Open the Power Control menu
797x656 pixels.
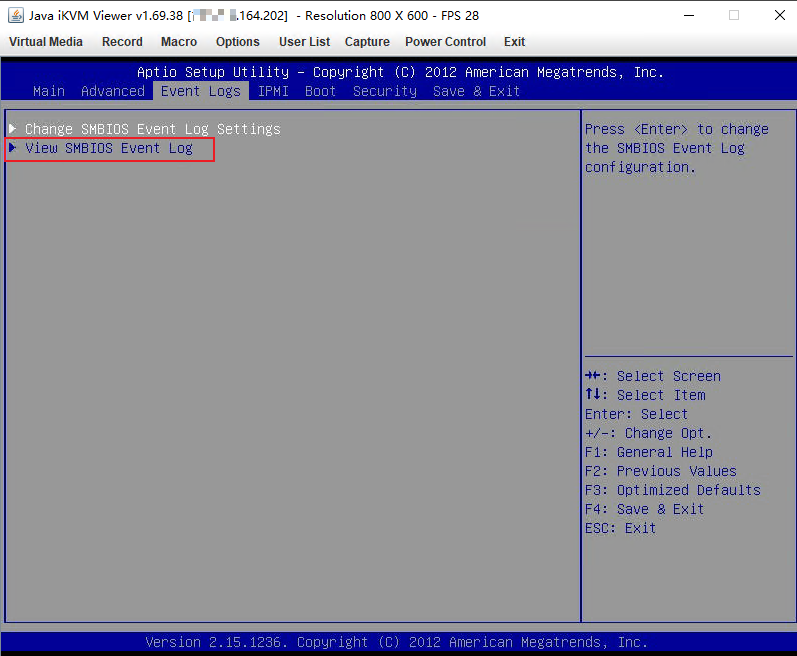[445, 42]
